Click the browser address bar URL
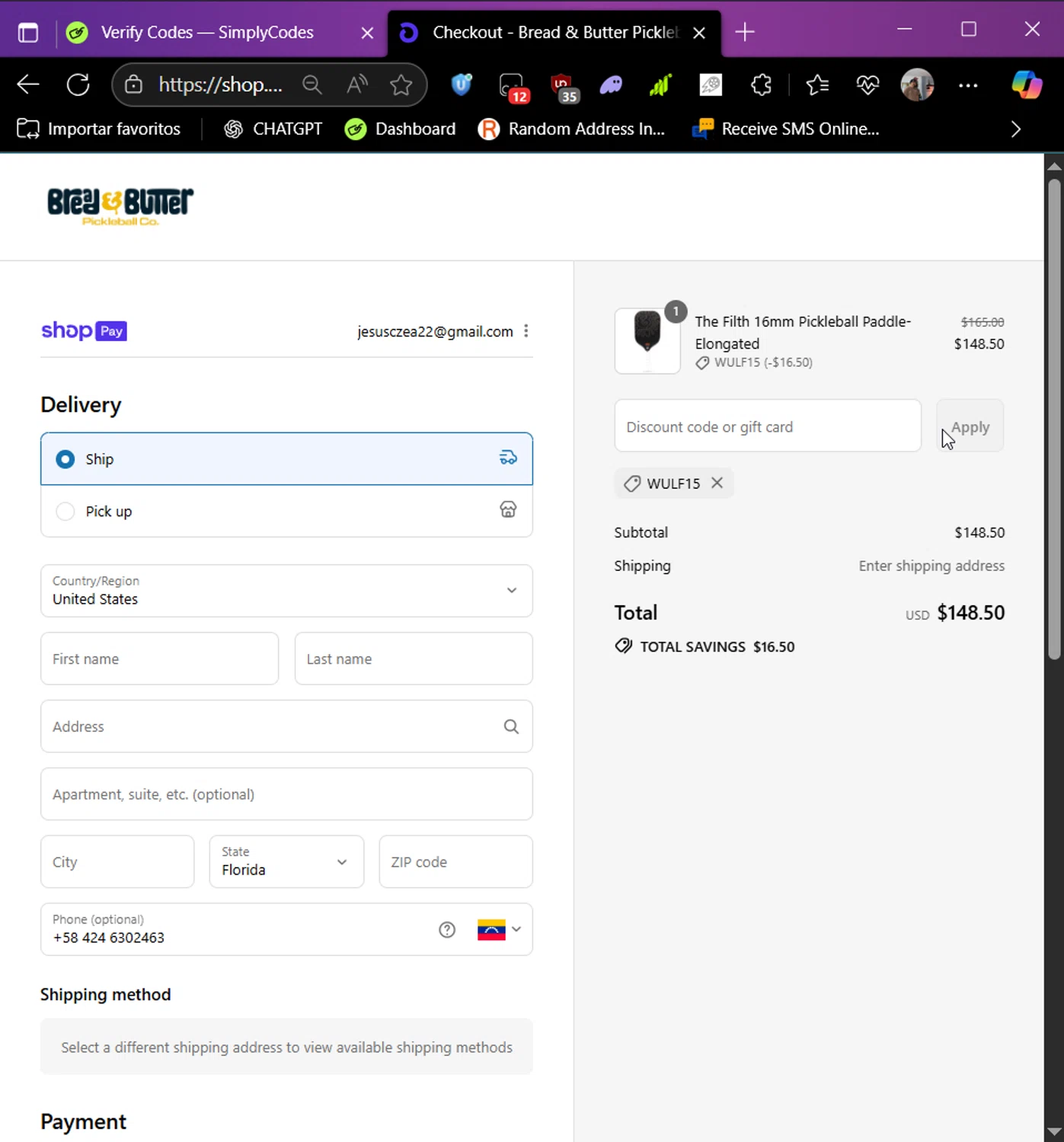This screenshot has height=1142, width=1064. [220, 85]
